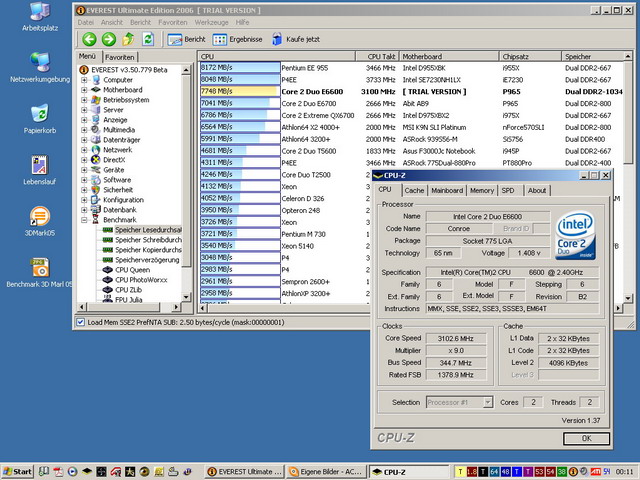Open 3DMark05 desktop shortcut
The height and width of the screenshot is (480, 640).
pos(40,218)
